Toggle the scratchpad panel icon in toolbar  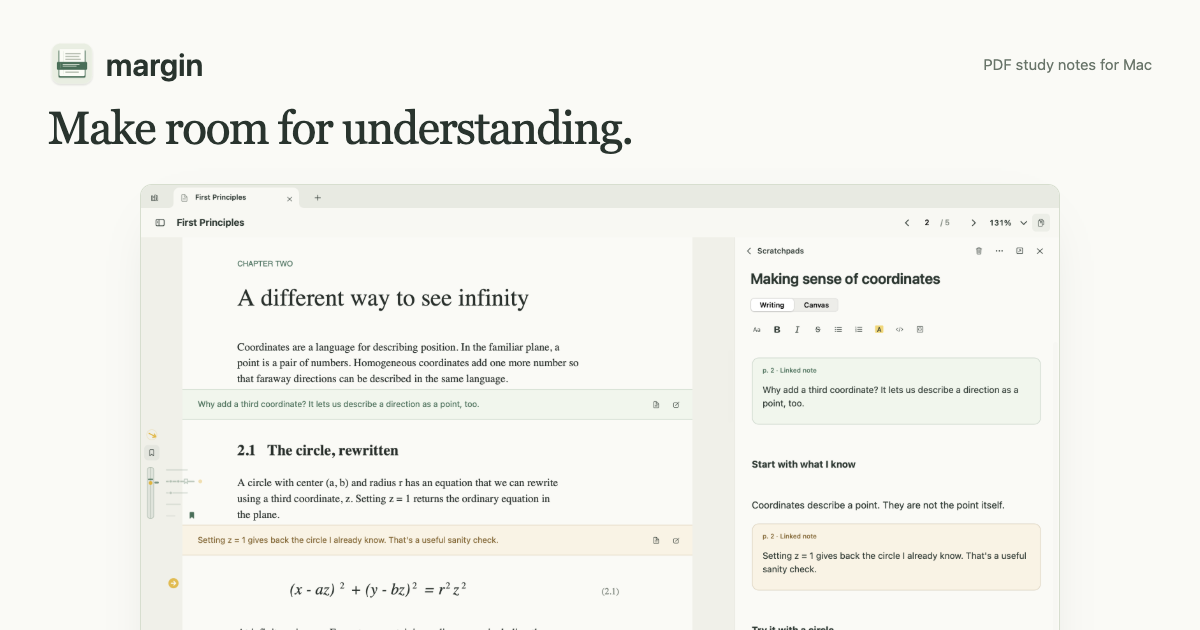point(1041,223)
